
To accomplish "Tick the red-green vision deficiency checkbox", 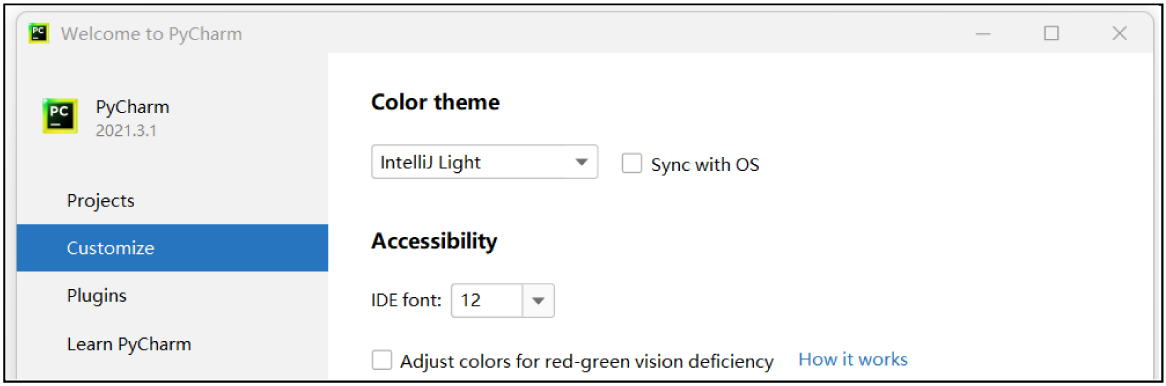I will click(x=381, y=361).
